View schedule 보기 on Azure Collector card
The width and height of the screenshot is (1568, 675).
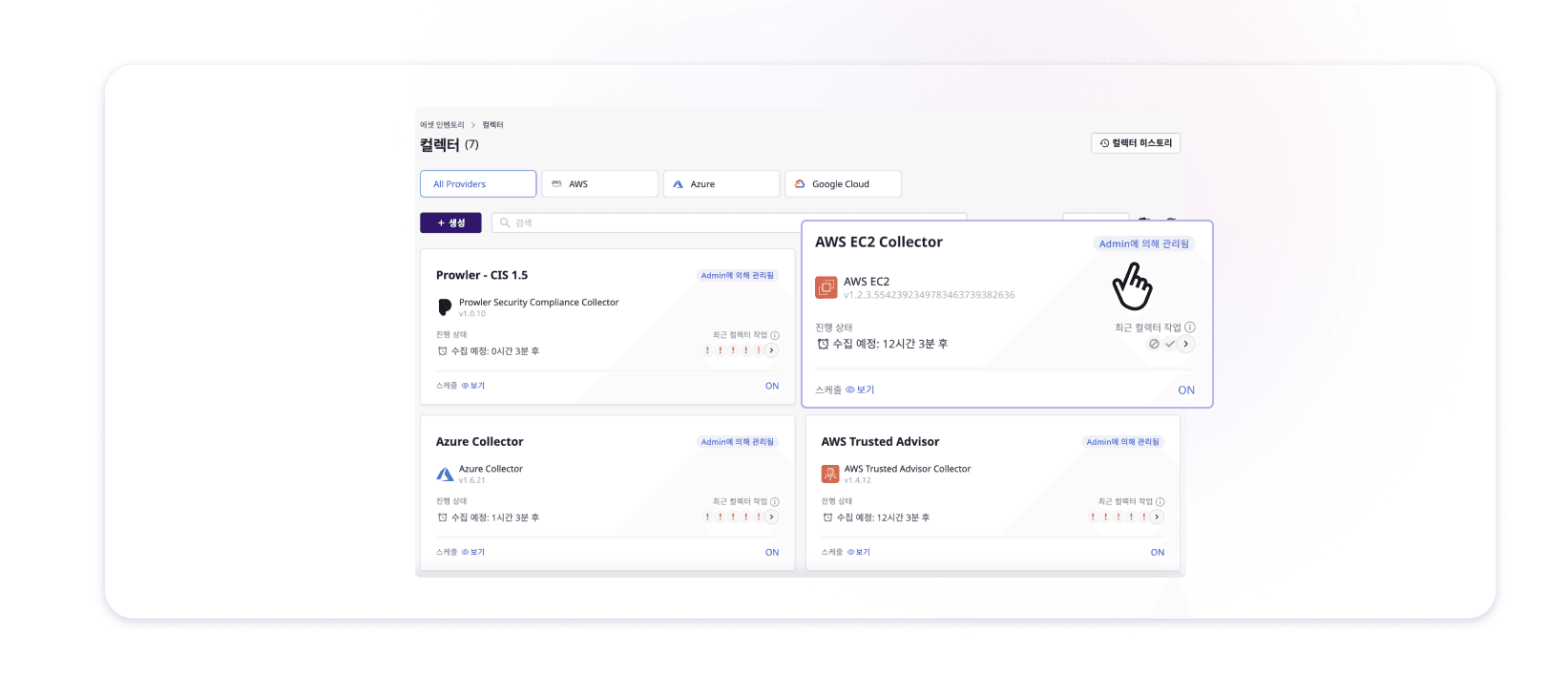[473, 552]
